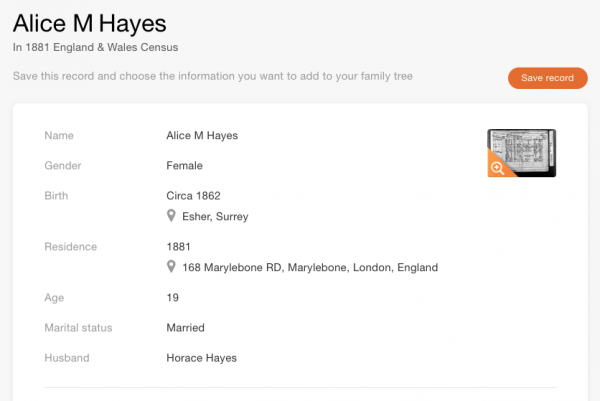
Task: Click the birth date Circa 1862
Action: pyautogui.click(x=193, y=196)
